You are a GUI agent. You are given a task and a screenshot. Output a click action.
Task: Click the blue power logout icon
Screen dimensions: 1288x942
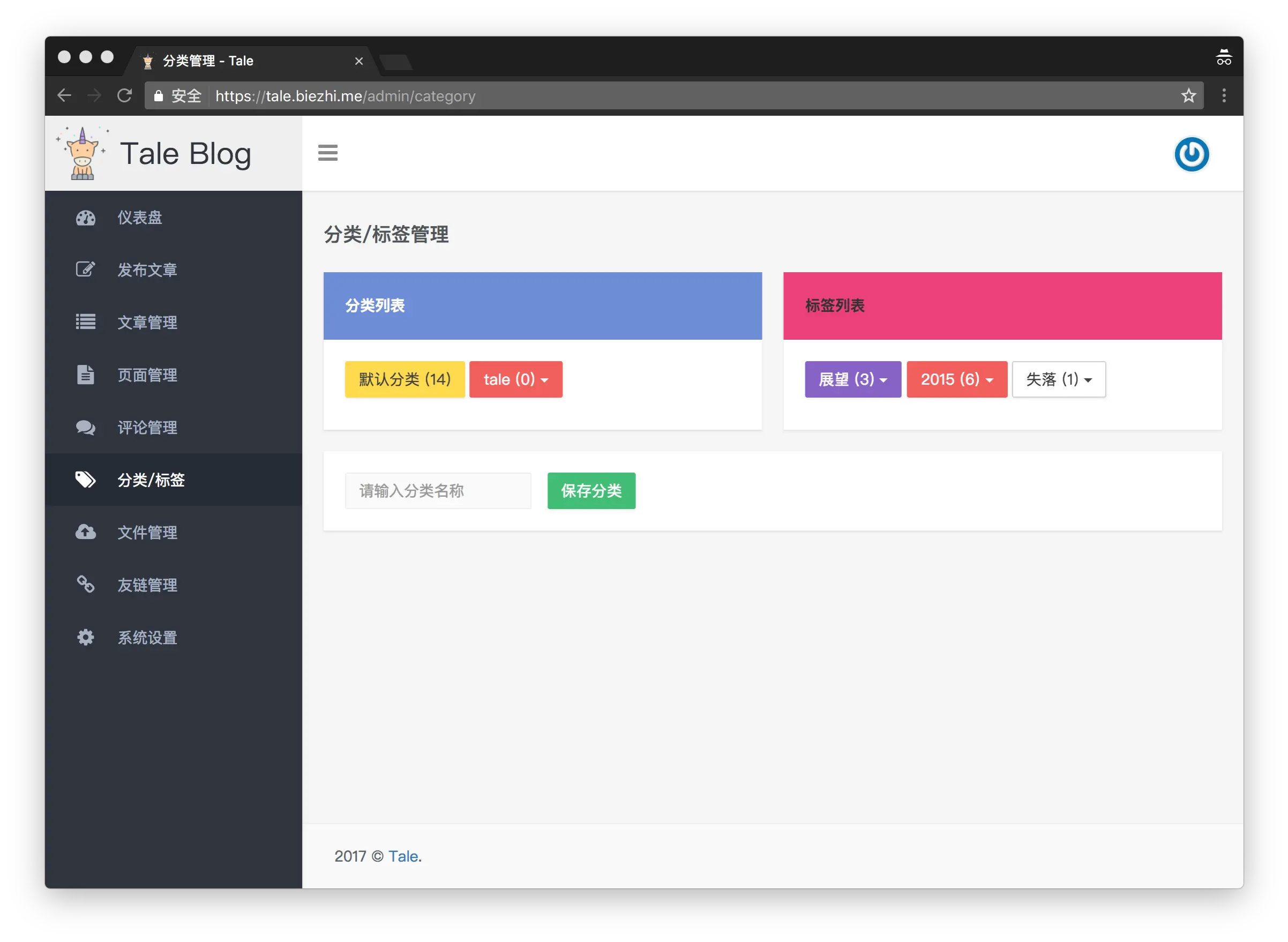pos(1191,154)
